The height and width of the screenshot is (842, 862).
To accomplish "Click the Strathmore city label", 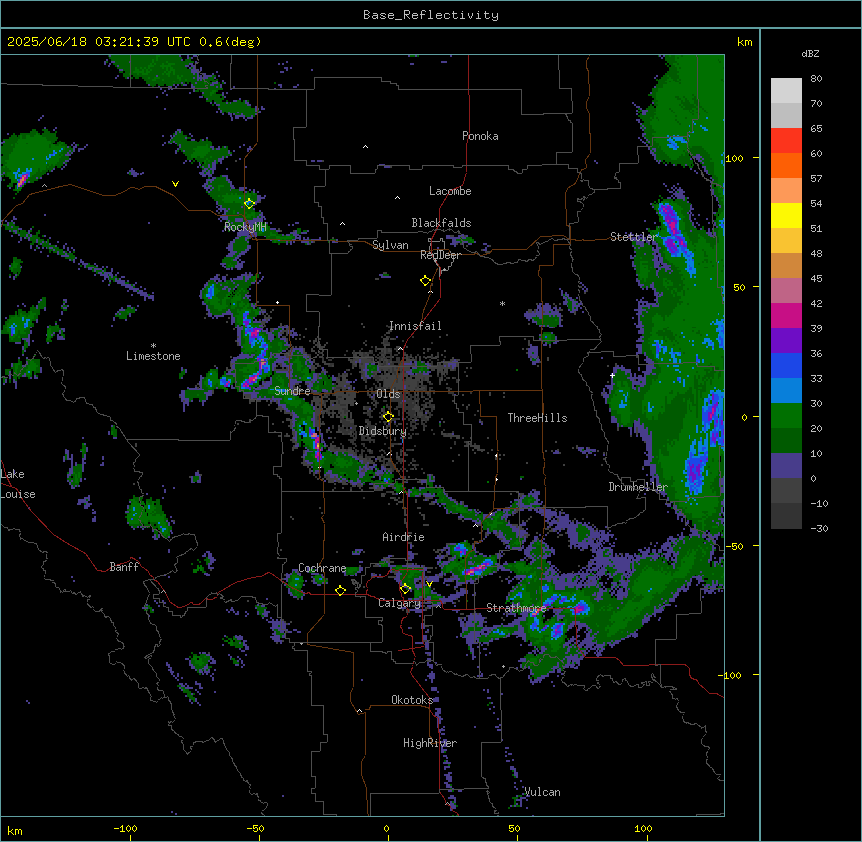I will click(516, 608).
